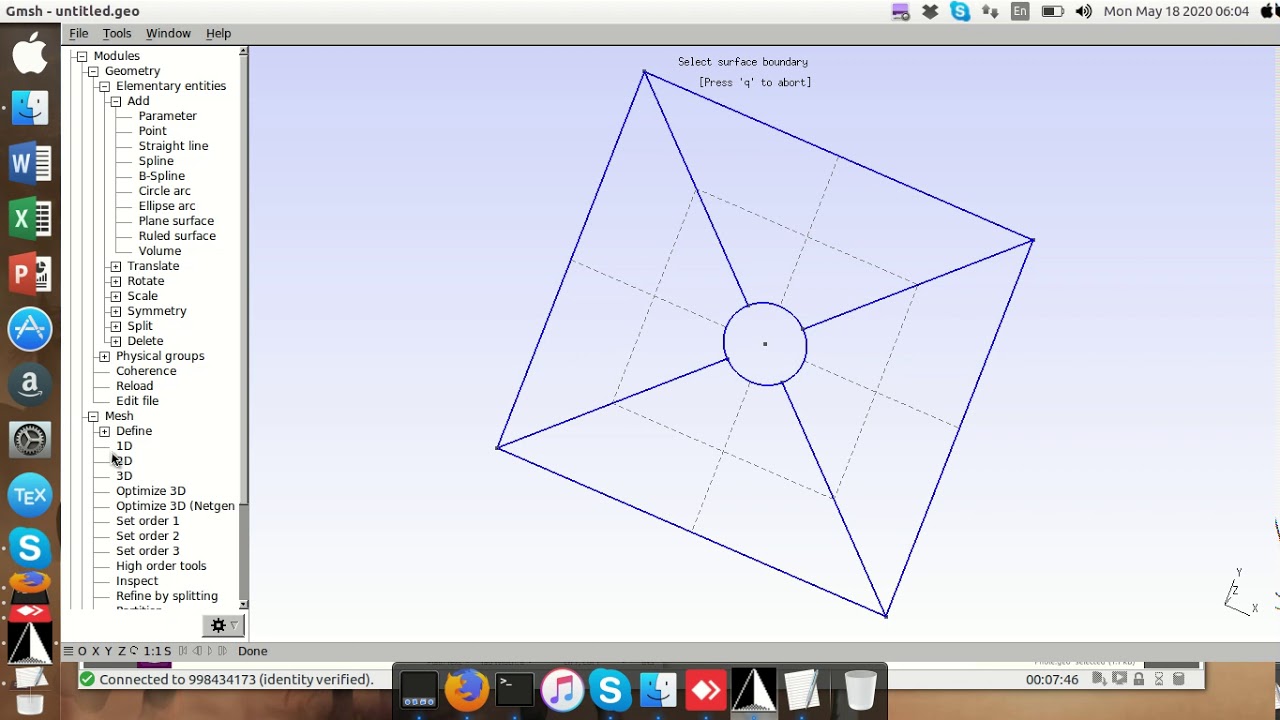
Task: Select Straight line entity
Action: [173, 146]
